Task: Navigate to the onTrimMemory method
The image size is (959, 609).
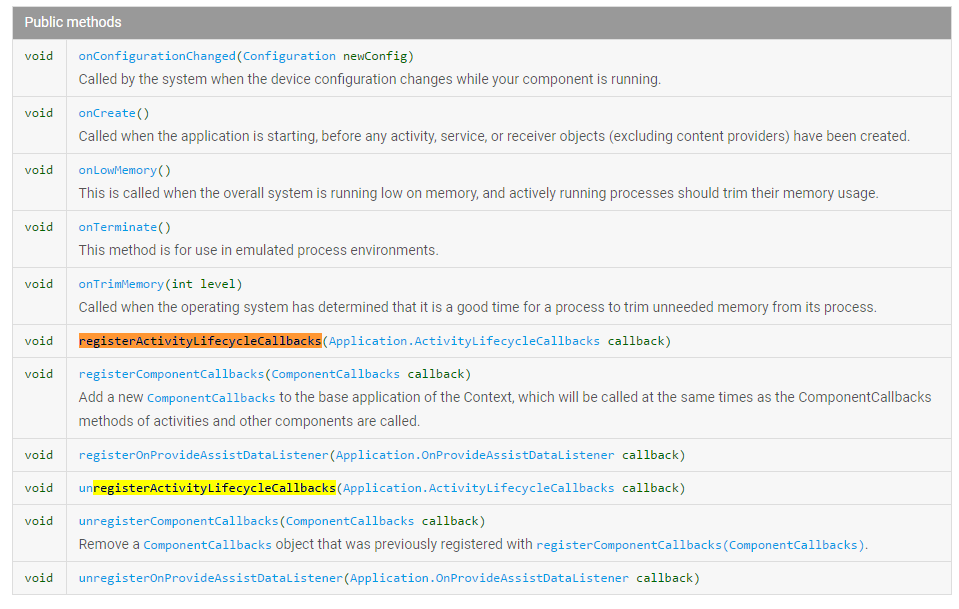Action: 121,284
